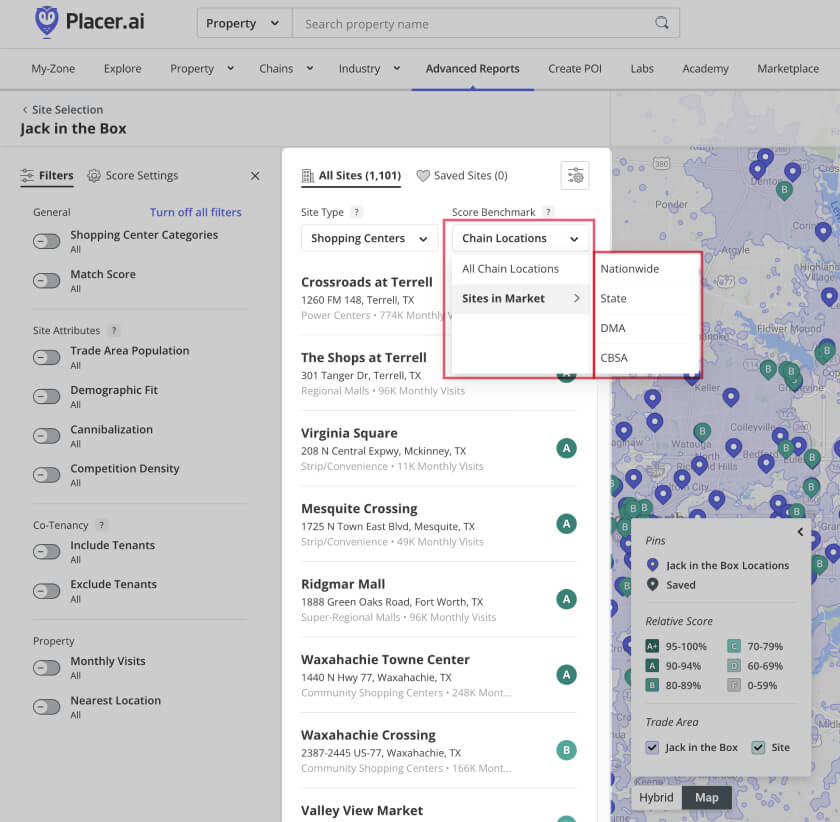Click the Co-Tenancy help icon

(101, 525)
